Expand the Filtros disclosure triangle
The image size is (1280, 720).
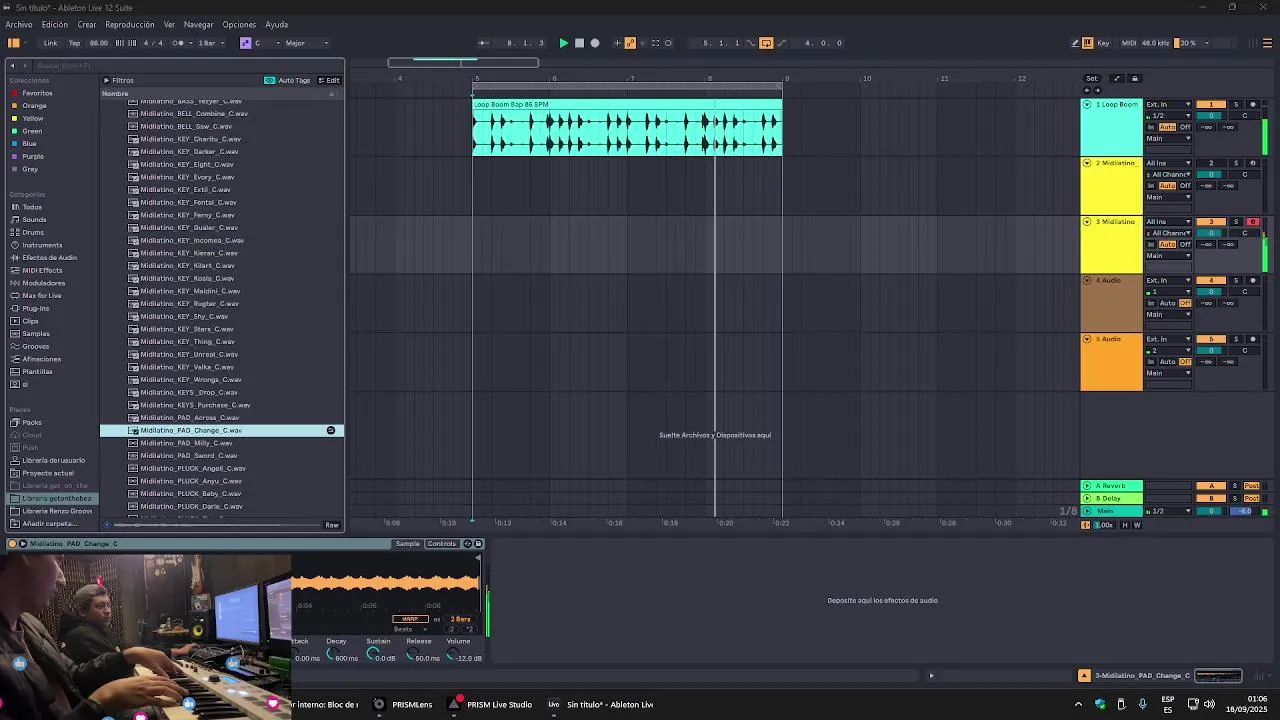106,80
